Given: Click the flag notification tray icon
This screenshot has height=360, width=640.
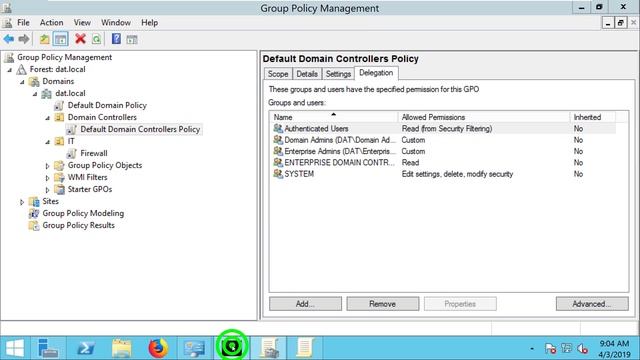Looking at the screenshot, I should [550, 348].
